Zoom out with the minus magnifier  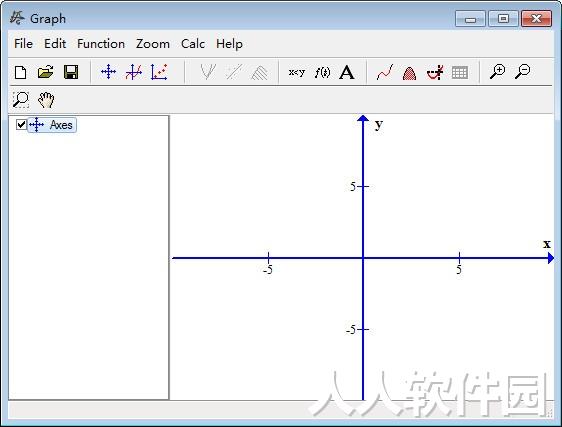coord(522,71)
